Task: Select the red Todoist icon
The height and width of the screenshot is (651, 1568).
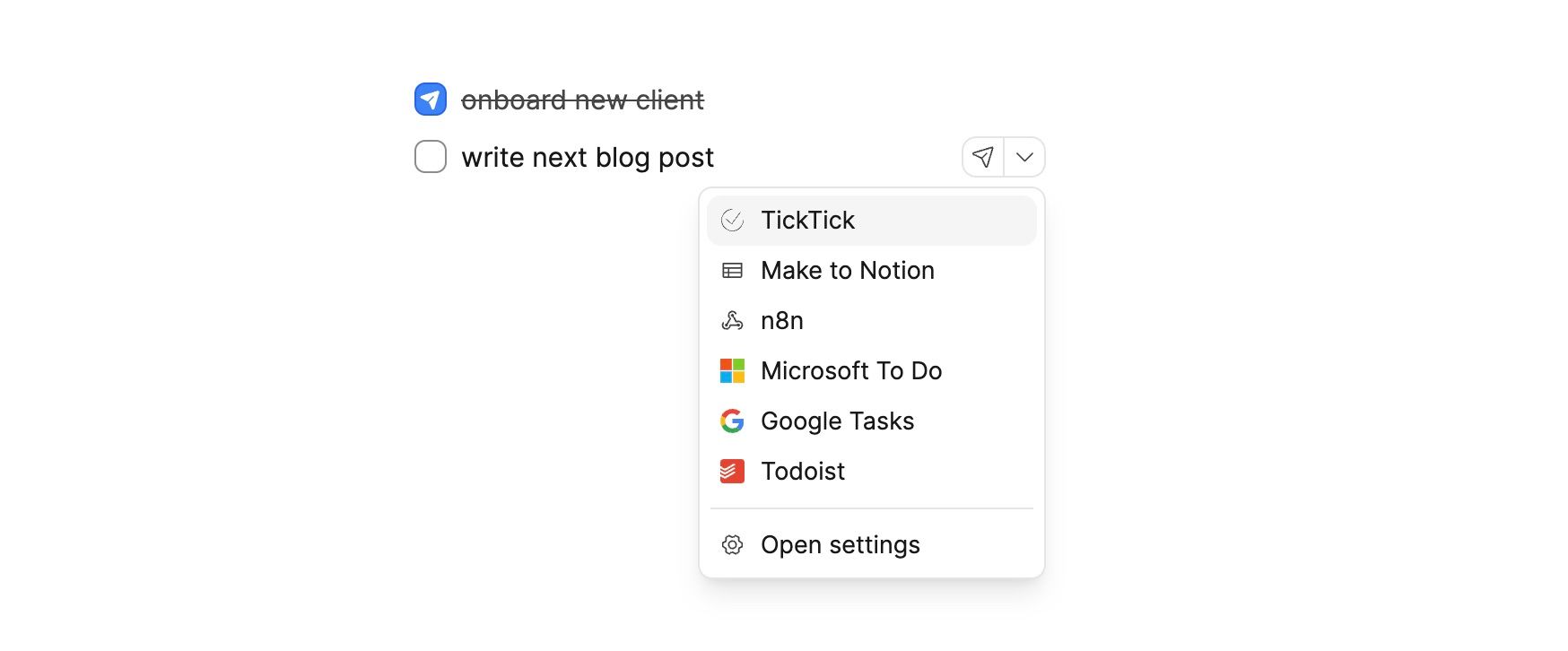Action: tap(732, 471)
